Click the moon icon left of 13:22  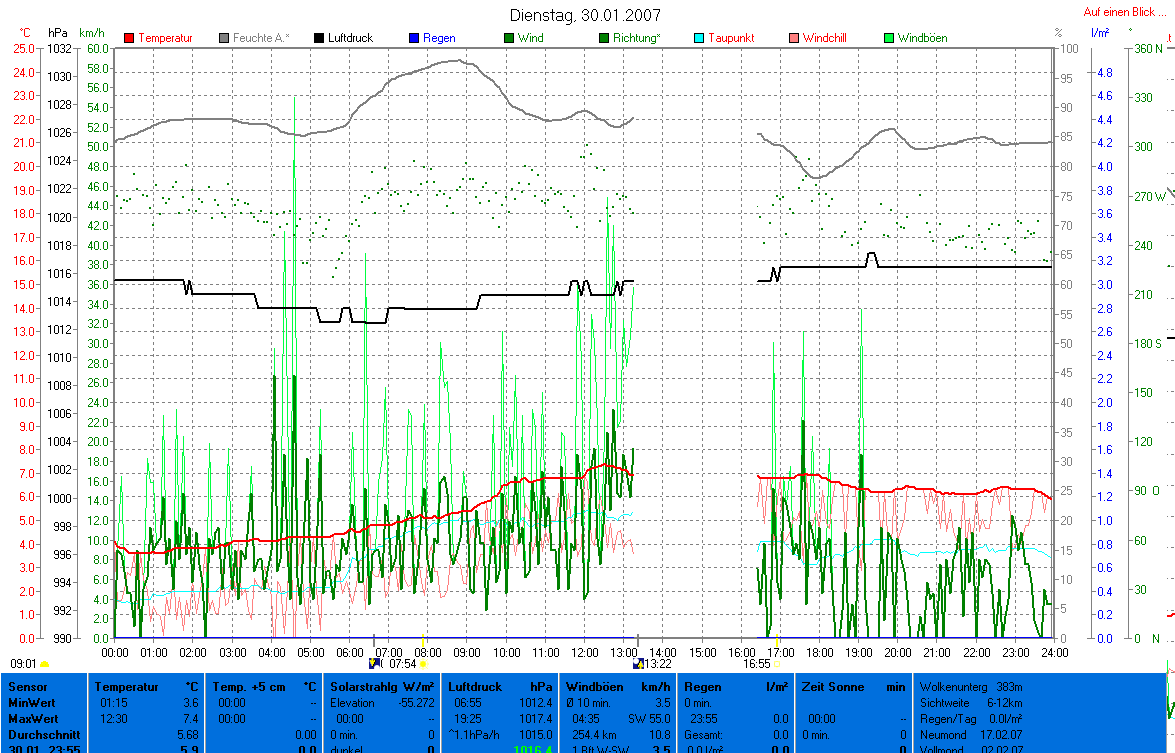(x=638, y=662)
